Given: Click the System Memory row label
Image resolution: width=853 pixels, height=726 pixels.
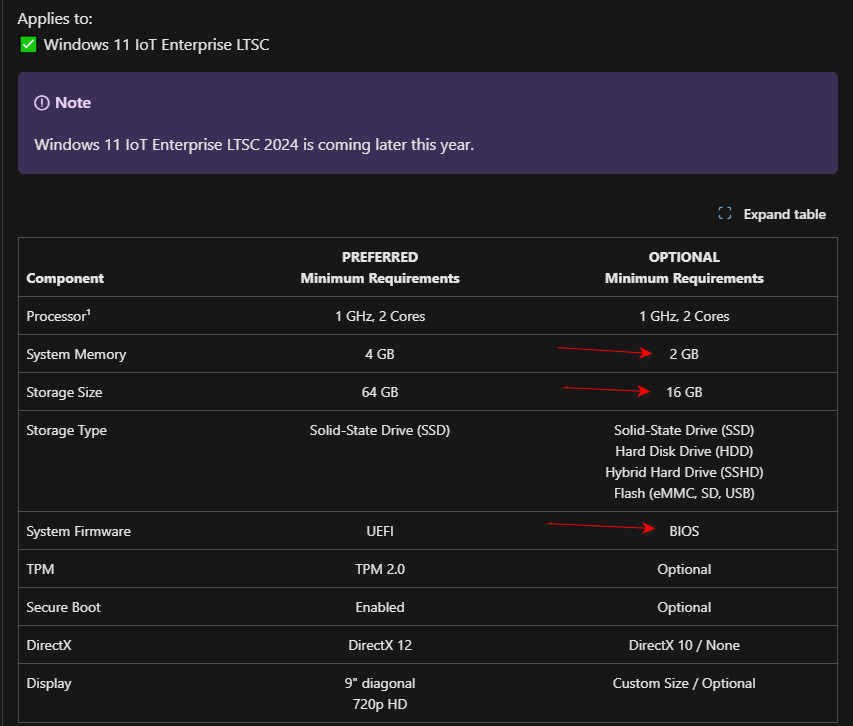Looking at the screenshot, I should (76, 354).
